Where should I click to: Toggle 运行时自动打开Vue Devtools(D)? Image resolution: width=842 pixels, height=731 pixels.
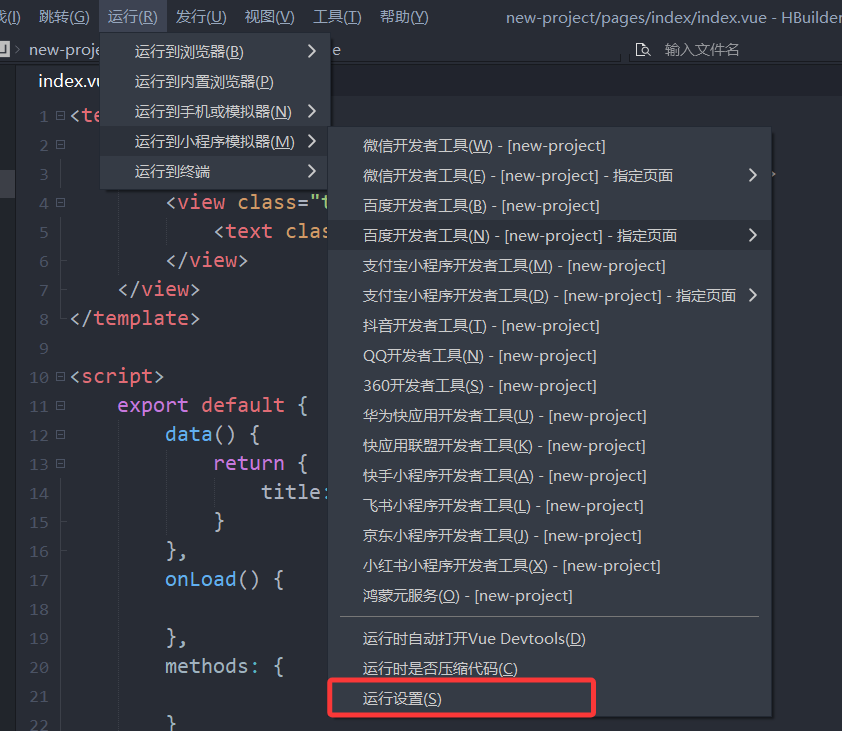point(550,639)
